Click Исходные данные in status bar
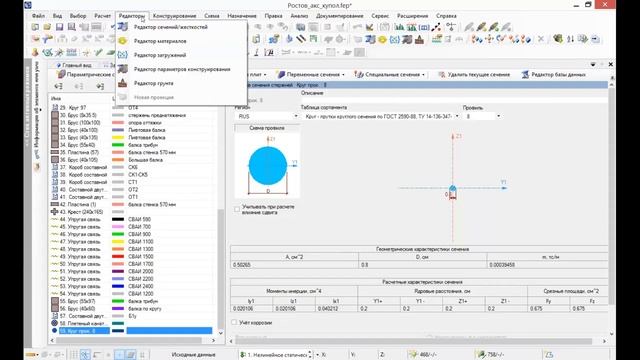Screen dimensions: 640x360 [193, 355]
